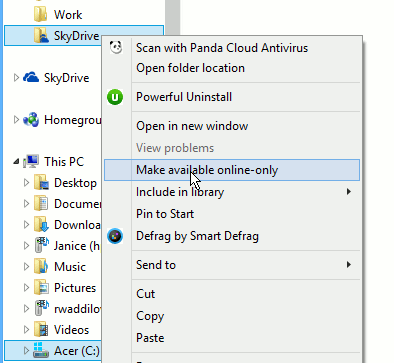Choose Cut from the context menu
This screenshot has height=363, width=394.
(232, 294)
